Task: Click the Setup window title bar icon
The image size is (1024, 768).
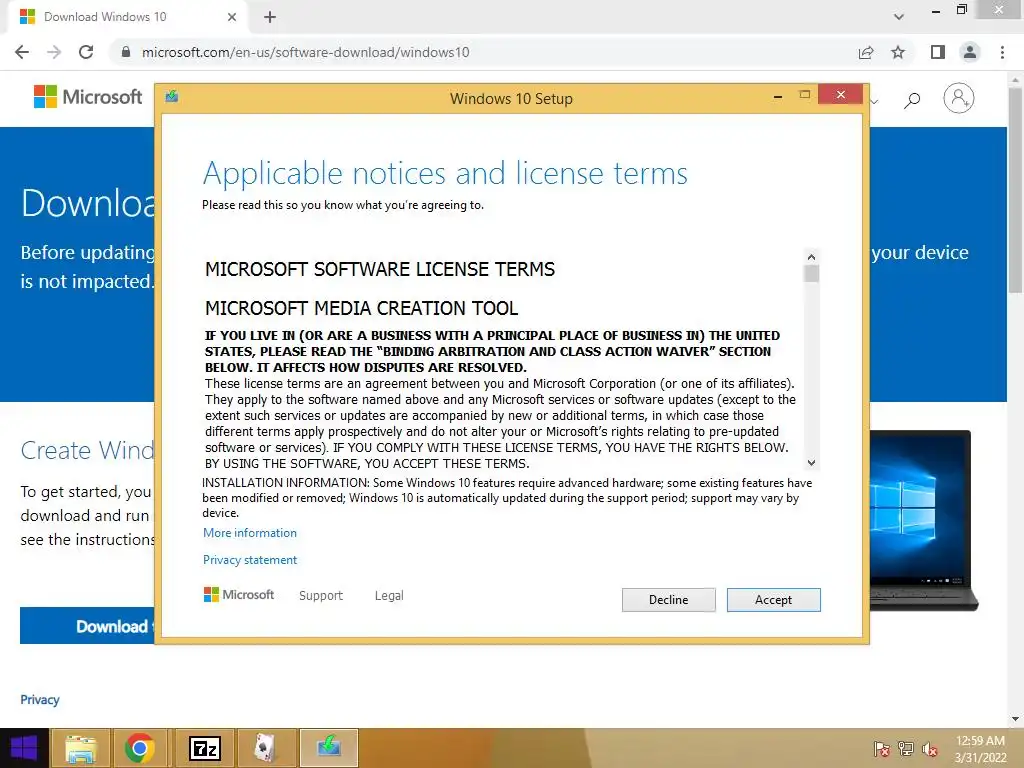Action: coord(172,97)
